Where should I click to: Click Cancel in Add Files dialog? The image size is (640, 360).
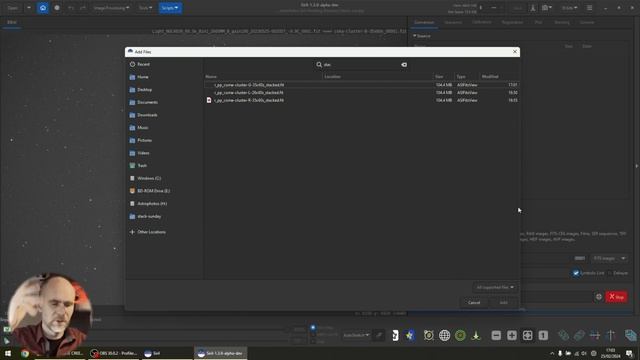click(x=474, y=302)
